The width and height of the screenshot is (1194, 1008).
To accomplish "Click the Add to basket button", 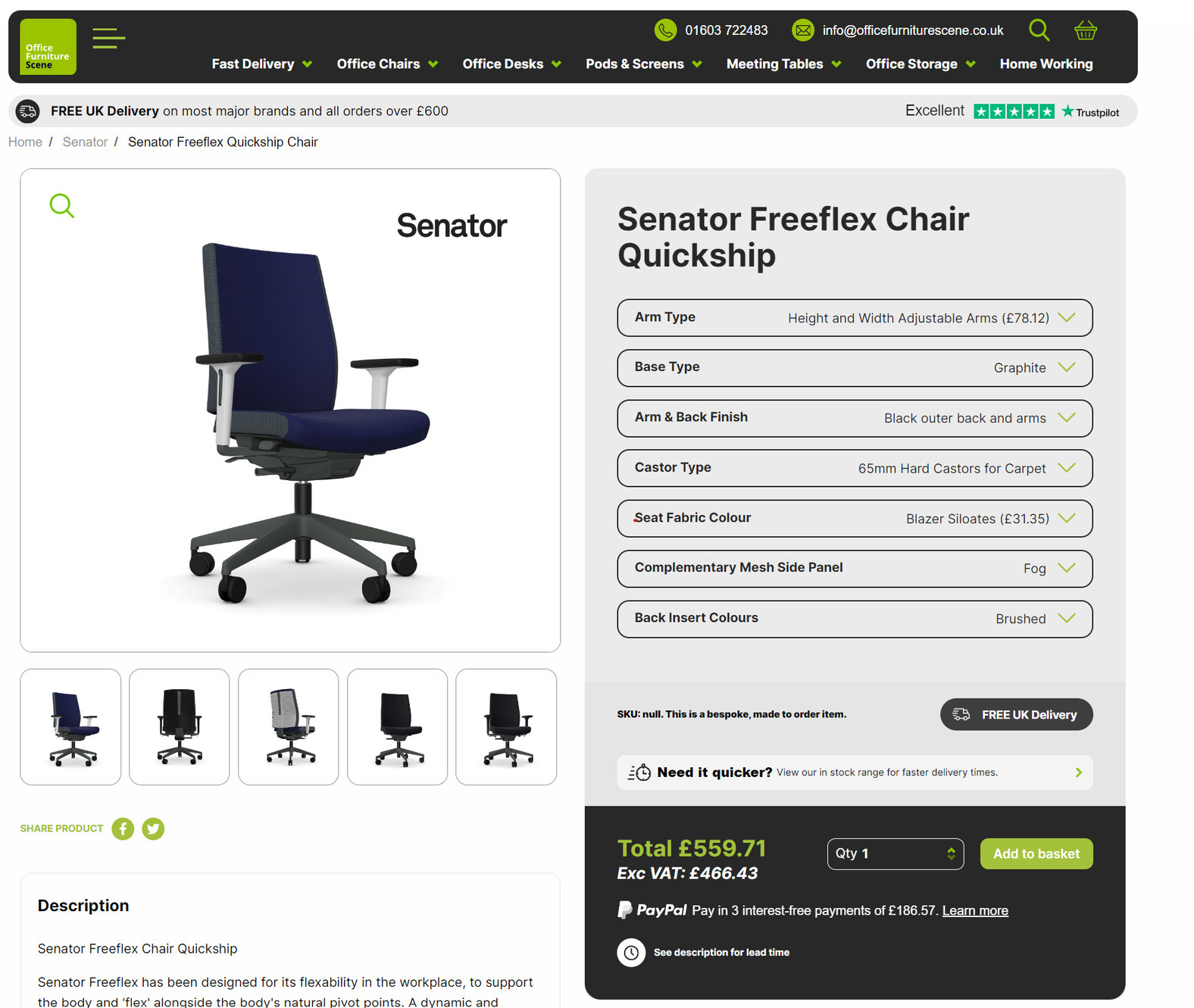I will point(1036,854).
